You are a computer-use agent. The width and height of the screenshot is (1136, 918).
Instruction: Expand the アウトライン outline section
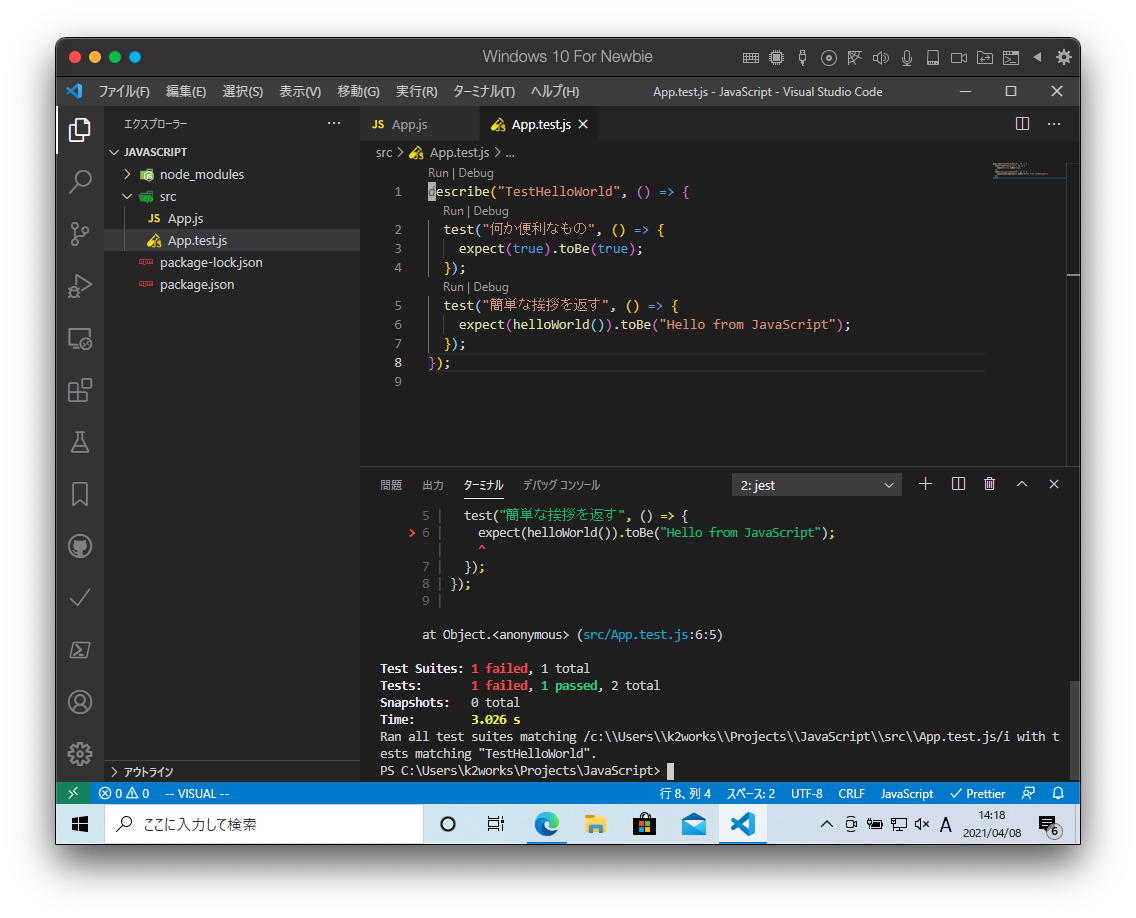(148, 772)
